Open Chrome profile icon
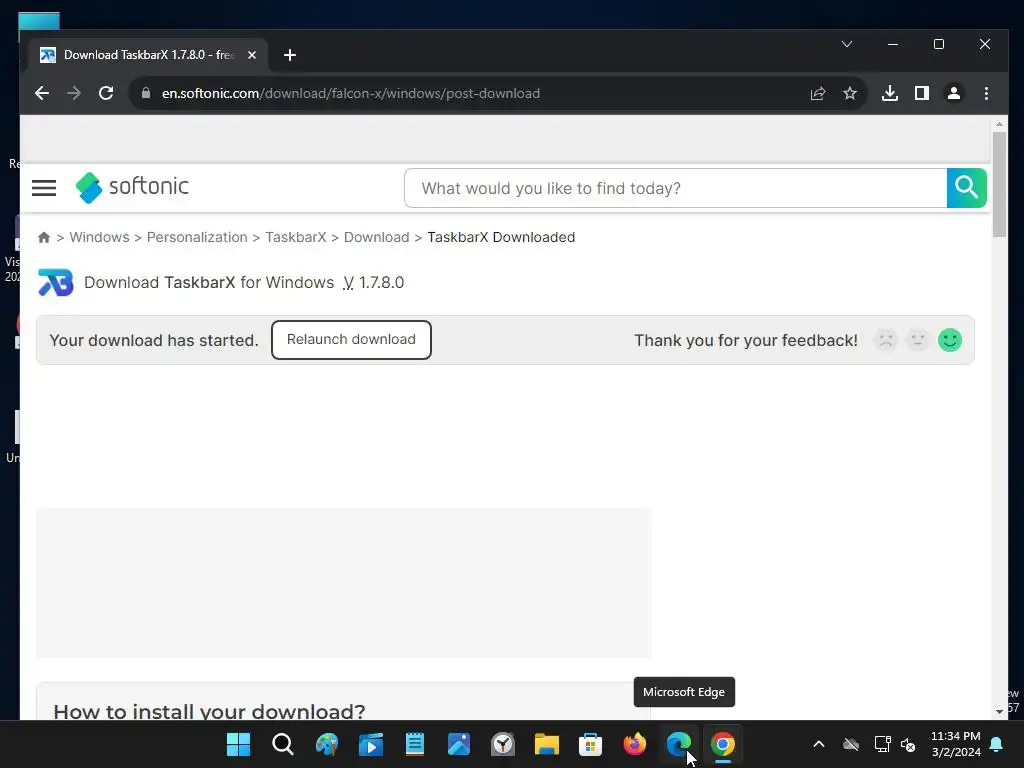This screenshot has width=1024, height=768. click(953, 93)
